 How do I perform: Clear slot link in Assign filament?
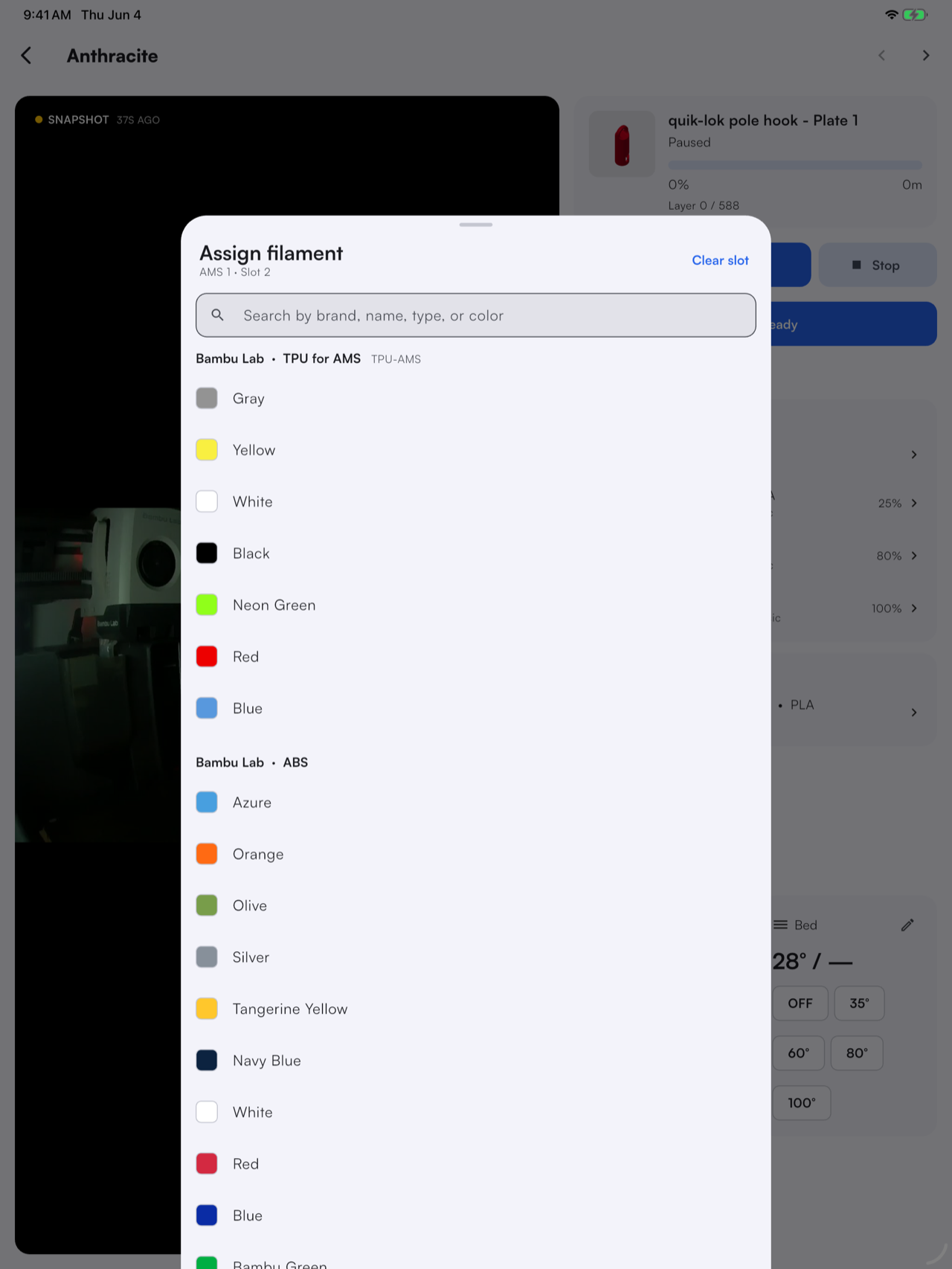(720, 260)
